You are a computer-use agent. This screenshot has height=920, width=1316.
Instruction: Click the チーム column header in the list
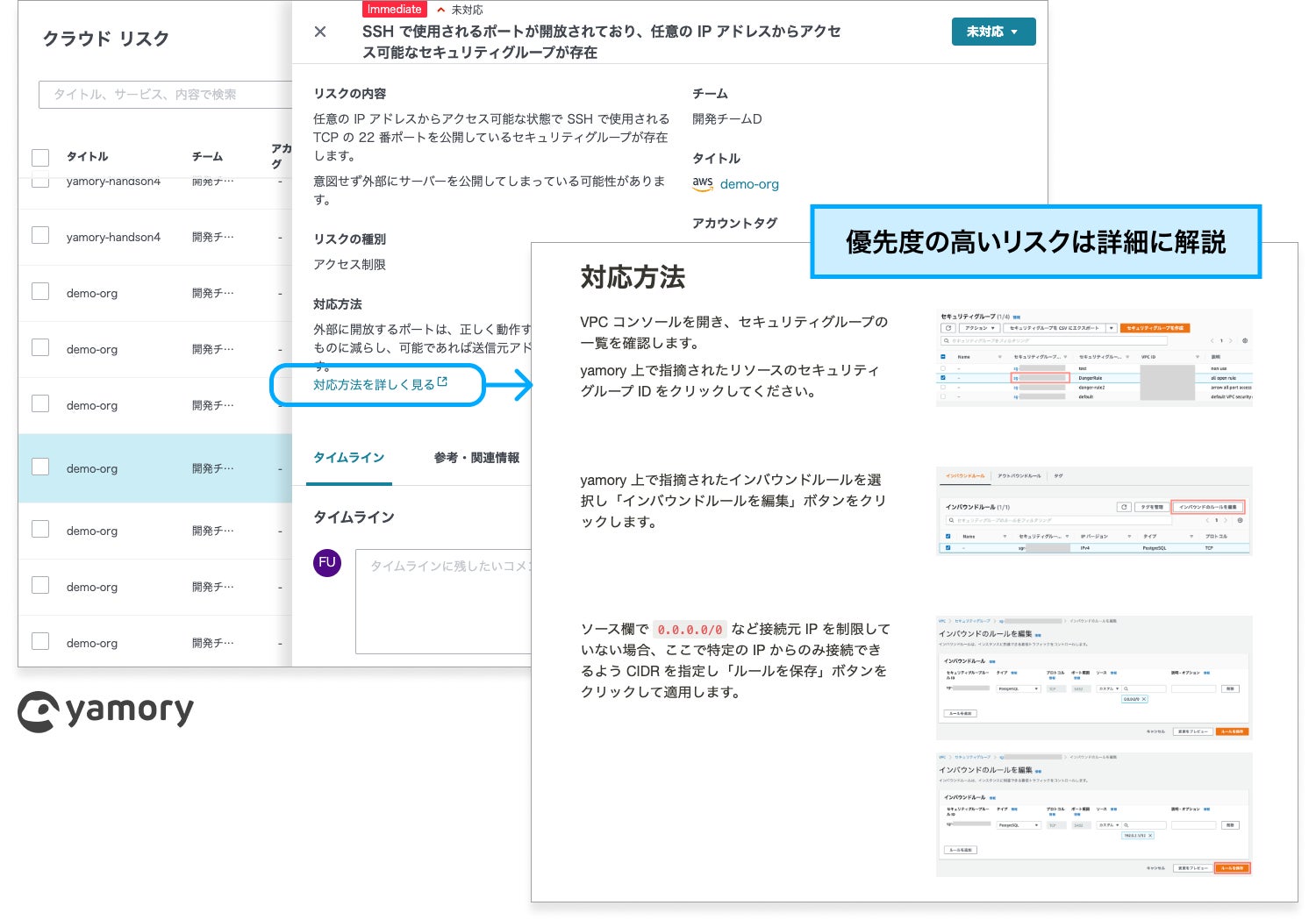tap(207, 156)
